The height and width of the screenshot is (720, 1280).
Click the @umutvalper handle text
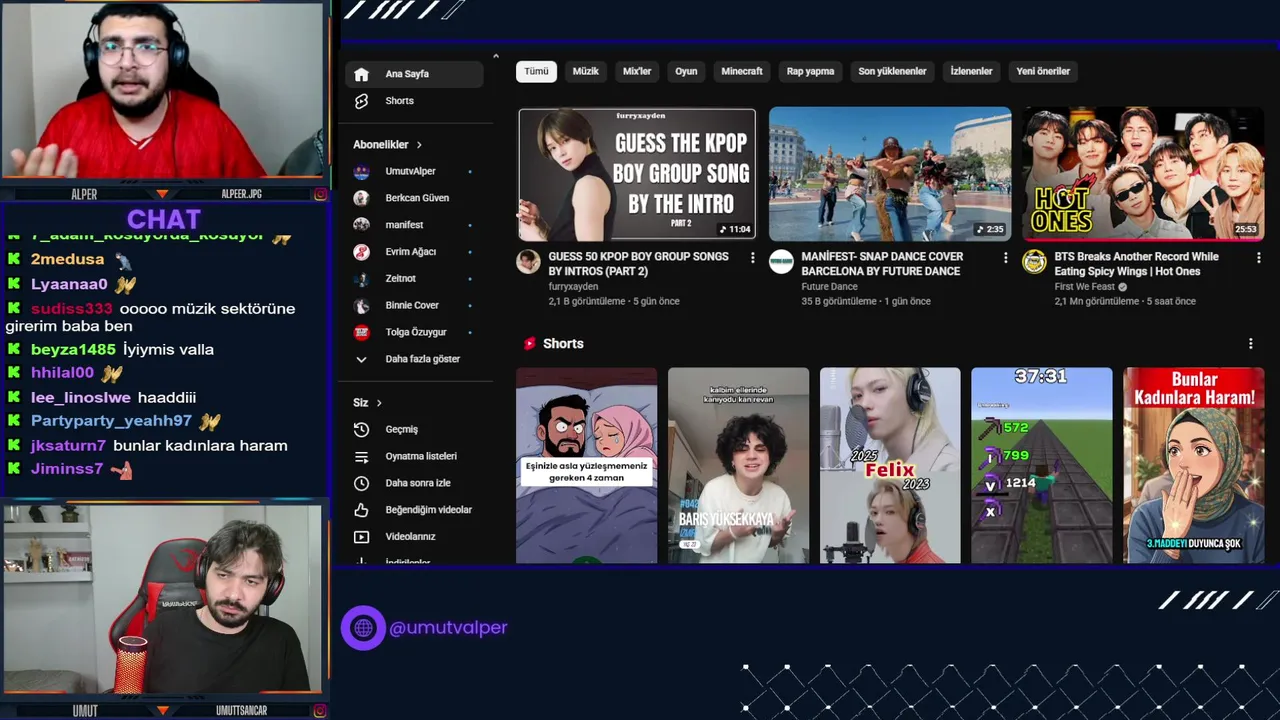[448, 628]
